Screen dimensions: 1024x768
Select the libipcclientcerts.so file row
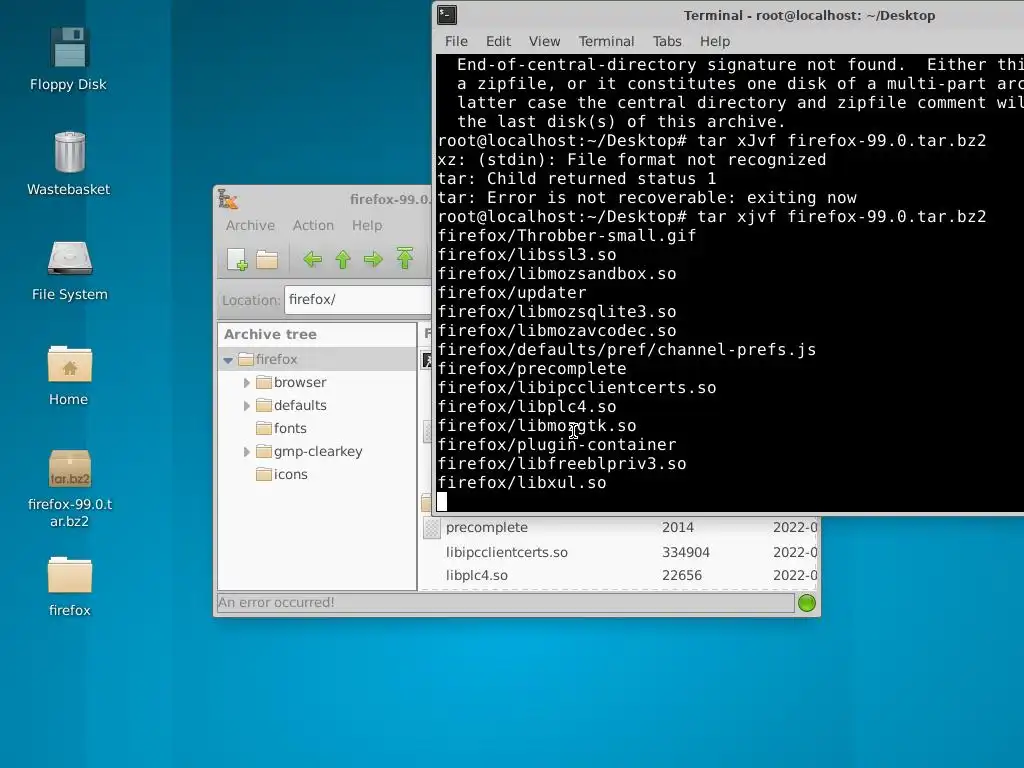pos(619,552)
